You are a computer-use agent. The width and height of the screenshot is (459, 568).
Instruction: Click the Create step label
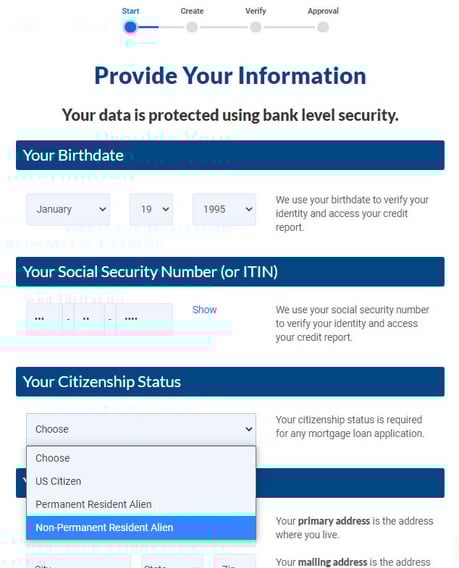[192, 11]
